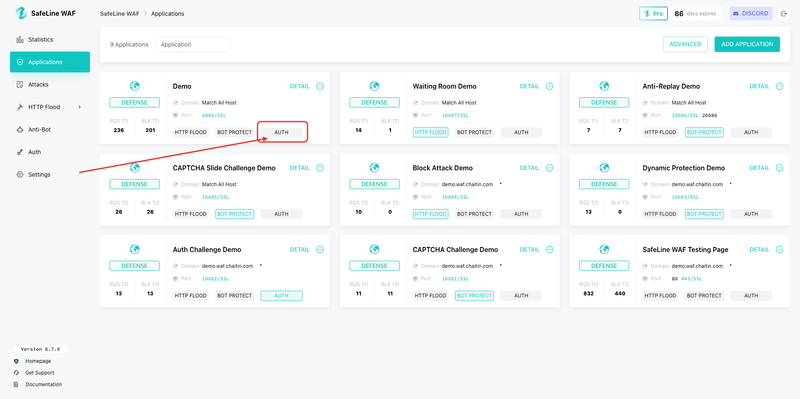This screenshot has width=800, height=399.
Task: Click the logout icon at top right
Action: (785, 14)
